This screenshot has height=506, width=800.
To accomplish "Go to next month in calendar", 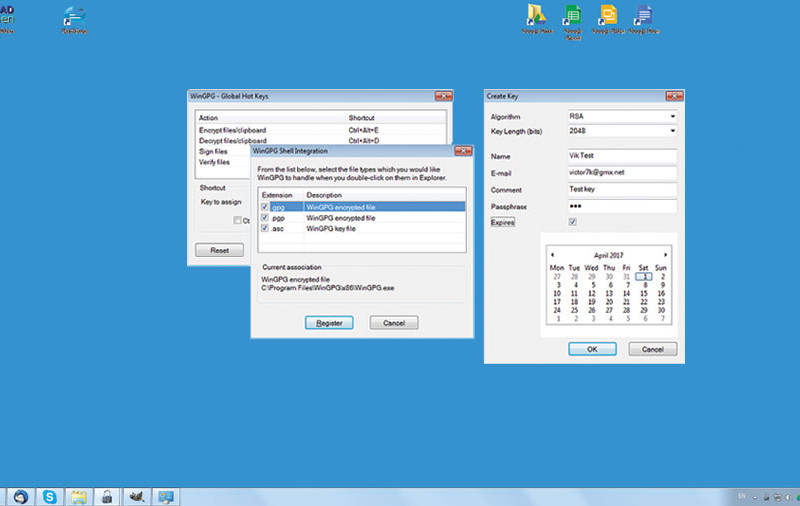I will (665, 255).
